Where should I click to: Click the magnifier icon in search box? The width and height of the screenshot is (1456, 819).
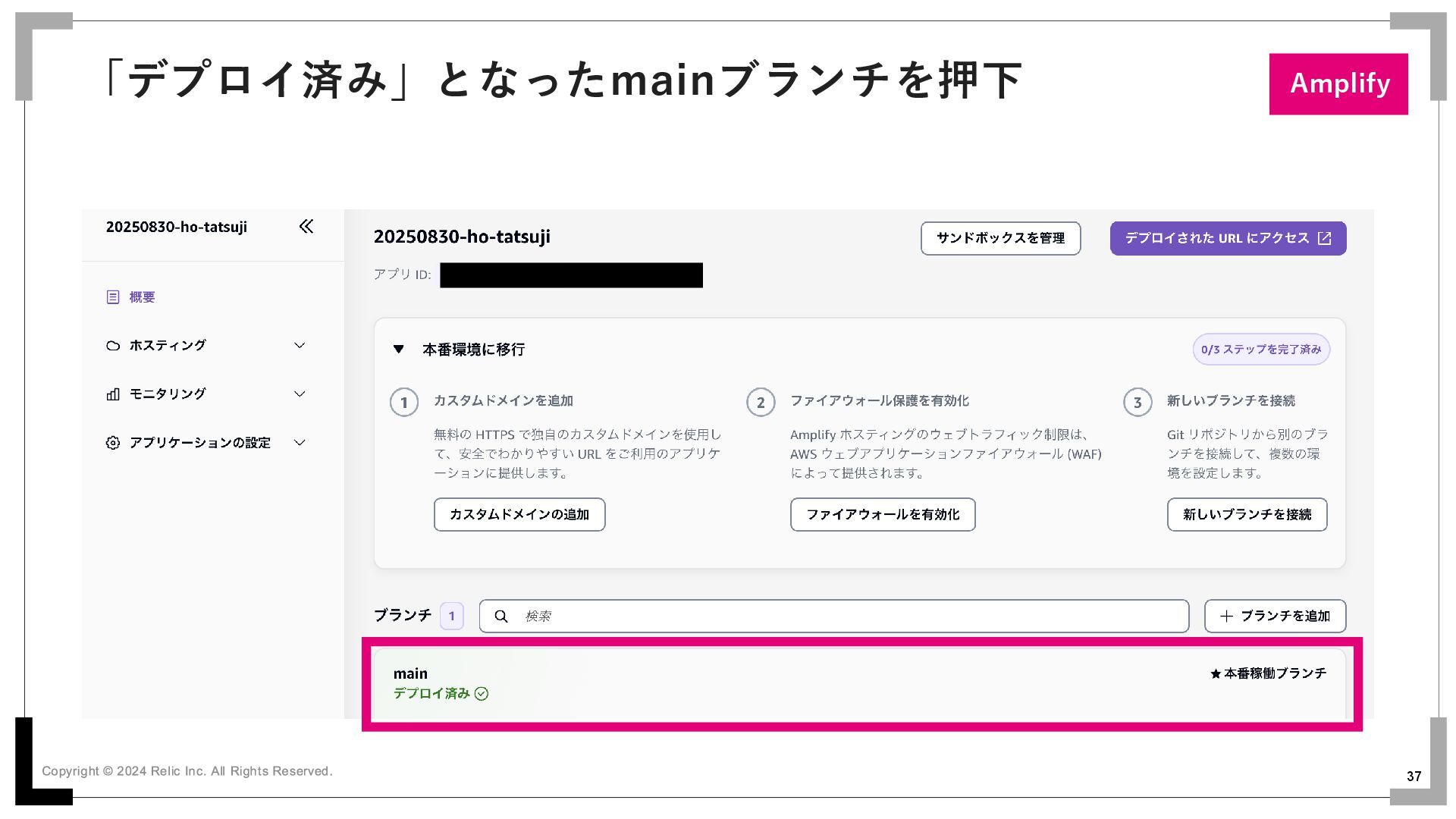(501, 617)
